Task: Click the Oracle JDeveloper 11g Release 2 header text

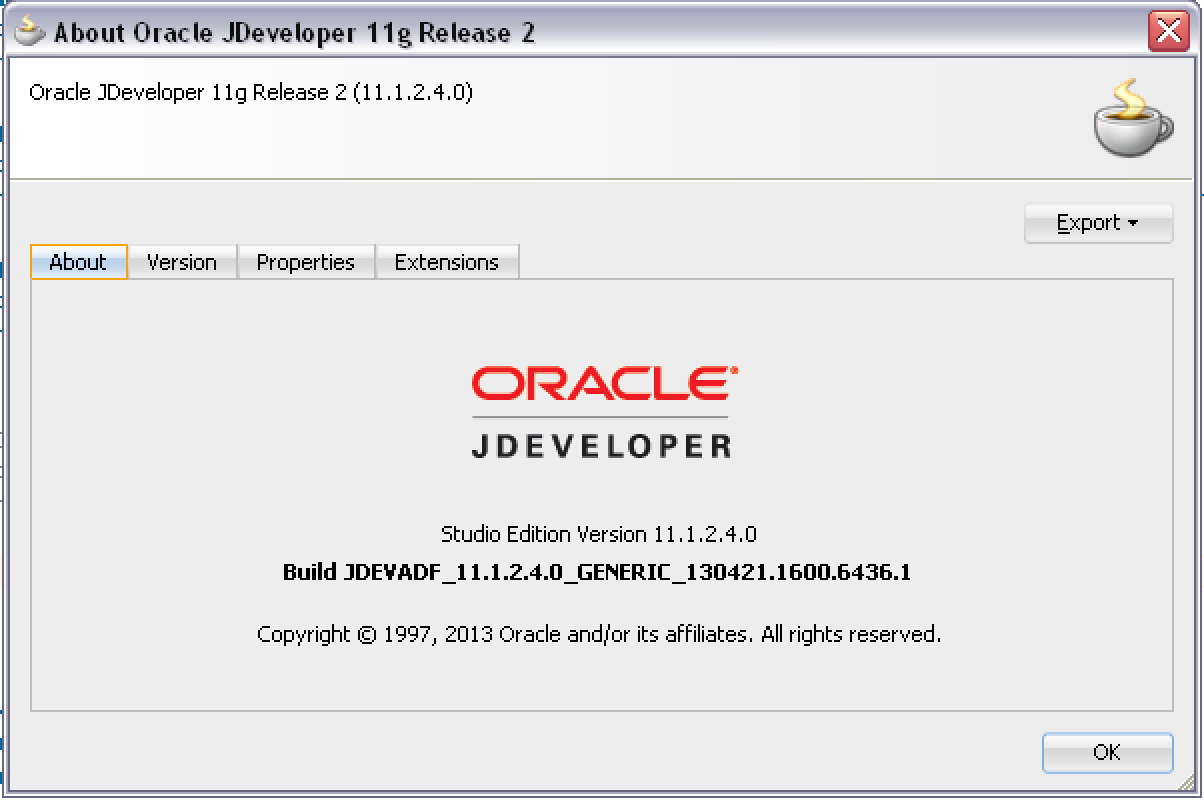Action: pos(251,93)
